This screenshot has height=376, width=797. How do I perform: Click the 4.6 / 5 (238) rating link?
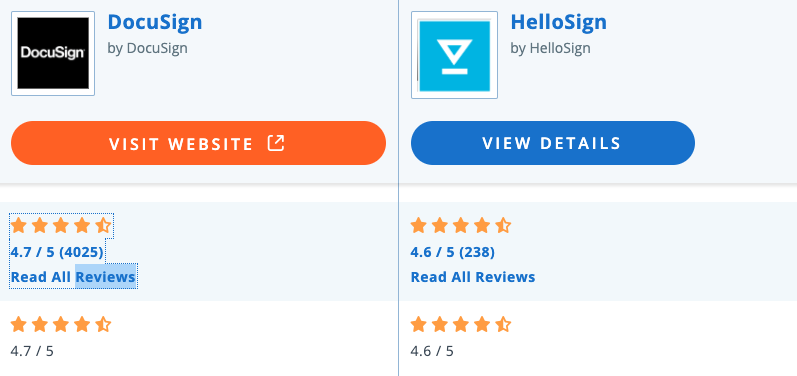(x=453, y=252)
